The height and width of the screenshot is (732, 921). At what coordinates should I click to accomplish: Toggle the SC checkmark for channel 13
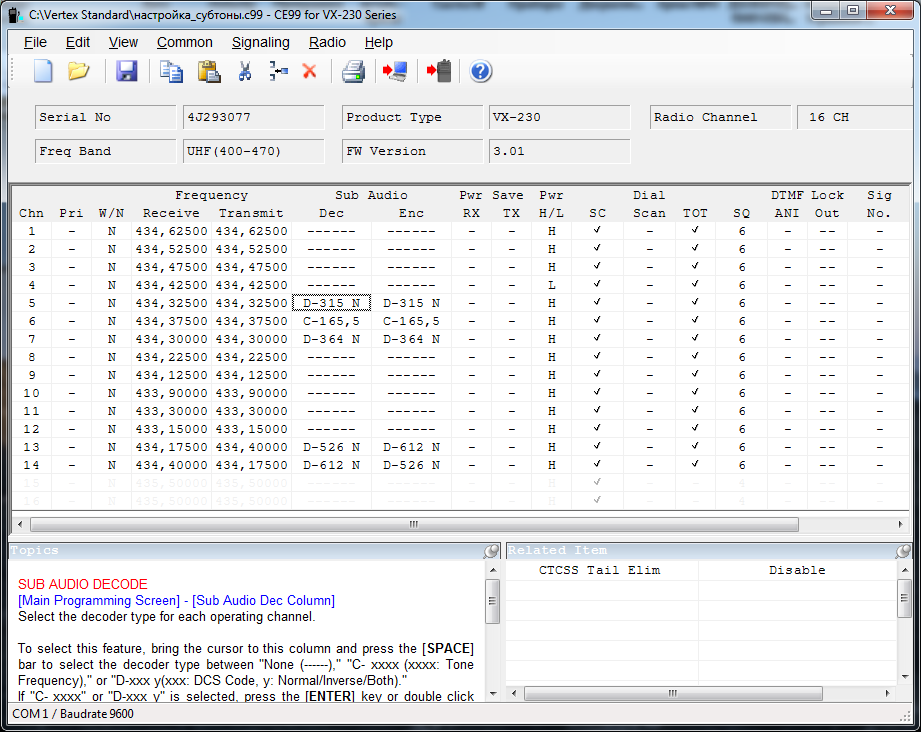pyautogui.click(x=597, y=446)
